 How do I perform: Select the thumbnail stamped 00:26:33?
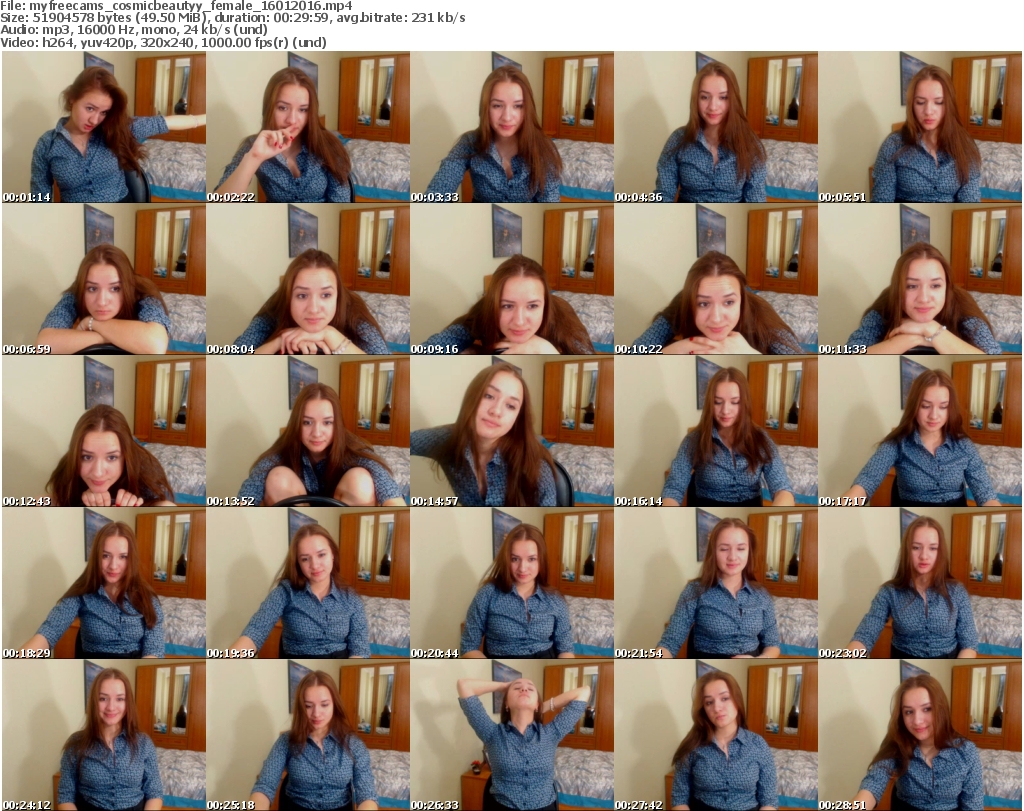(512, 735)
